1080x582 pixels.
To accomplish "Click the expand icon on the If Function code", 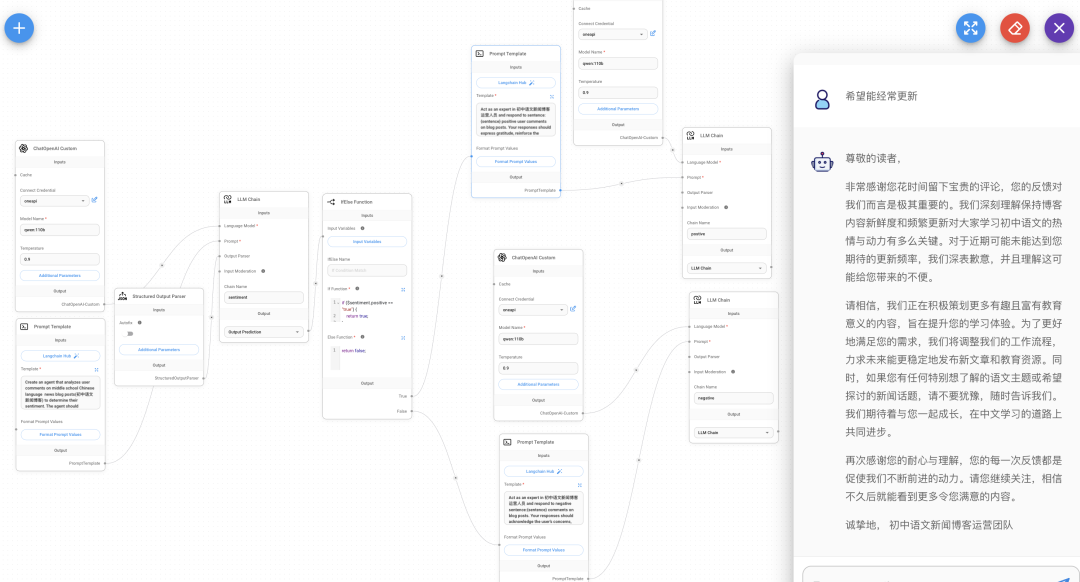I will [x=403, y=289].
